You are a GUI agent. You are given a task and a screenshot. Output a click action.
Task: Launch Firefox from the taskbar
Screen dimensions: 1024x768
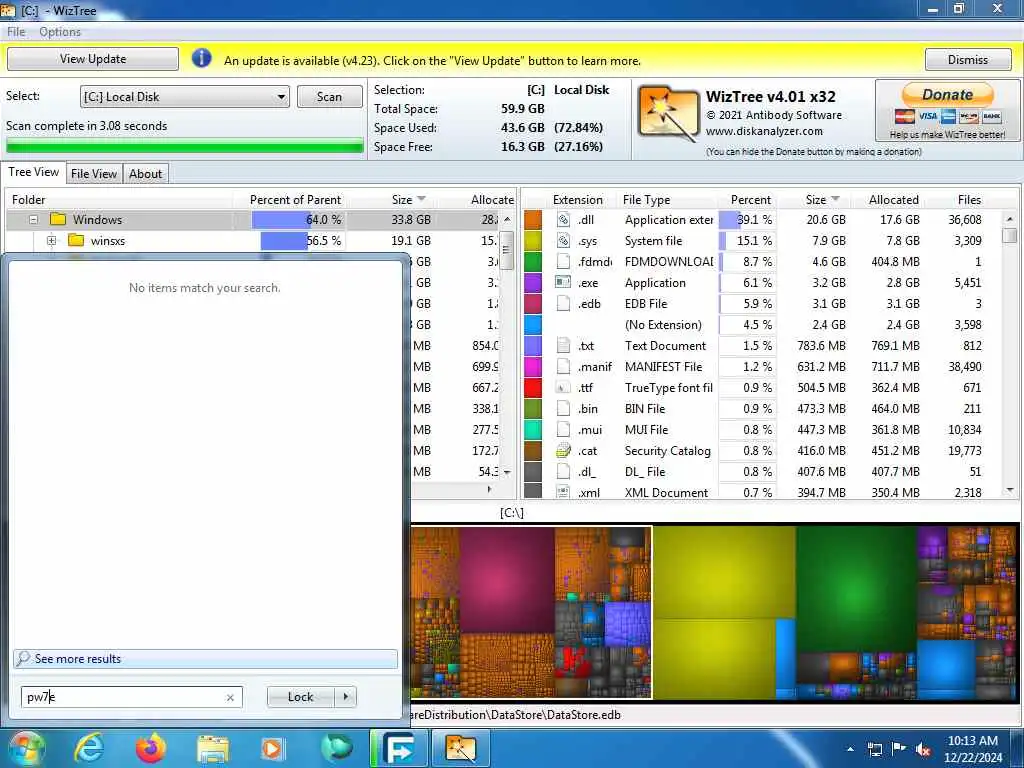point(151,748)
